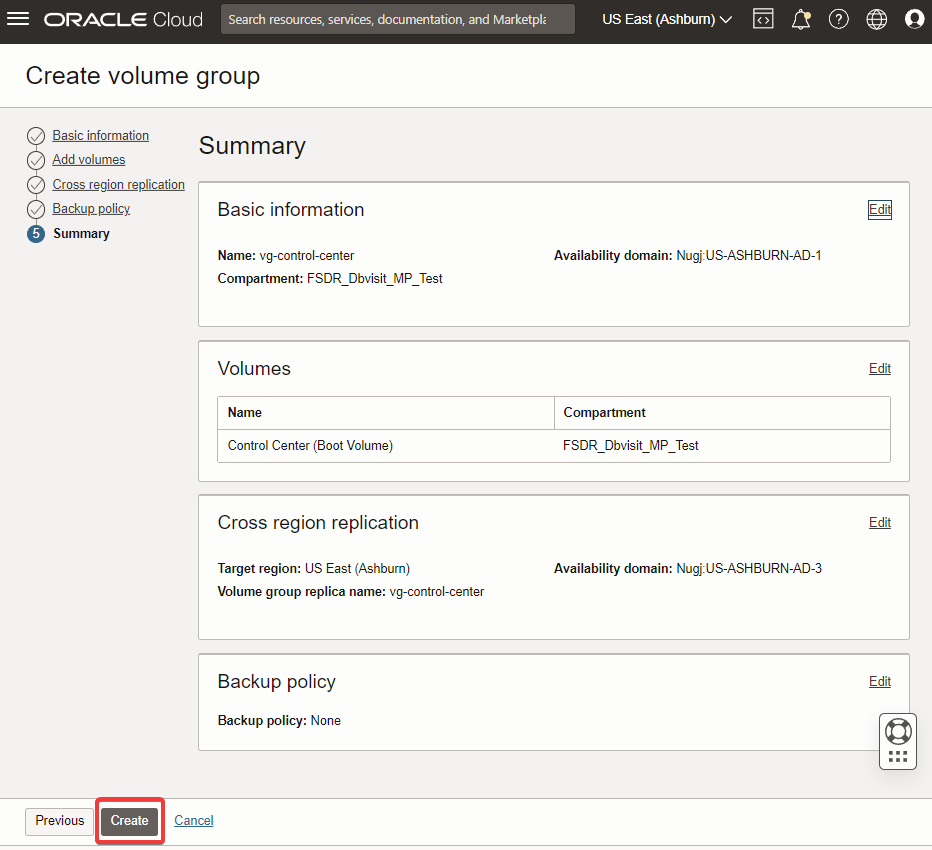Image resolution: width=932 pixels, height=850 pixels.
Task: Go to the Add volumes wizard step
Action: coord(89,160)
